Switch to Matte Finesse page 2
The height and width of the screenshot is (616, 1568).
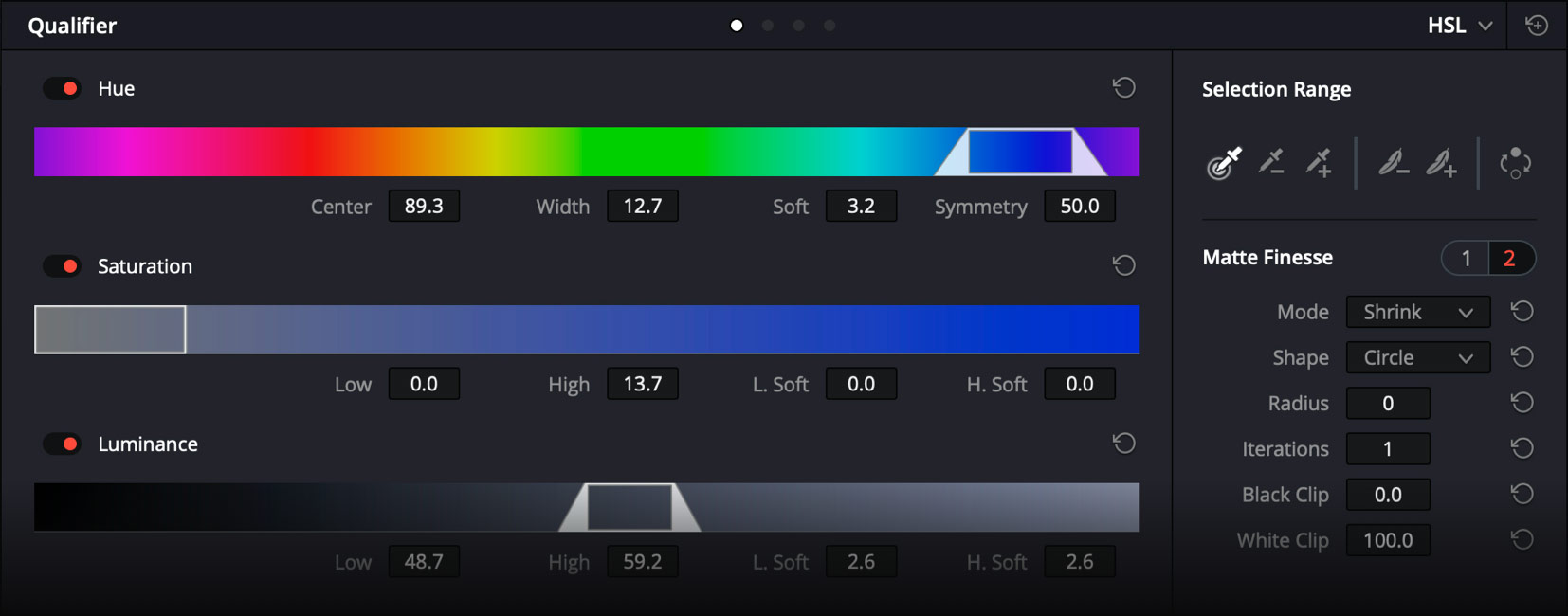pyautogui.click(x=1510, y=258)
